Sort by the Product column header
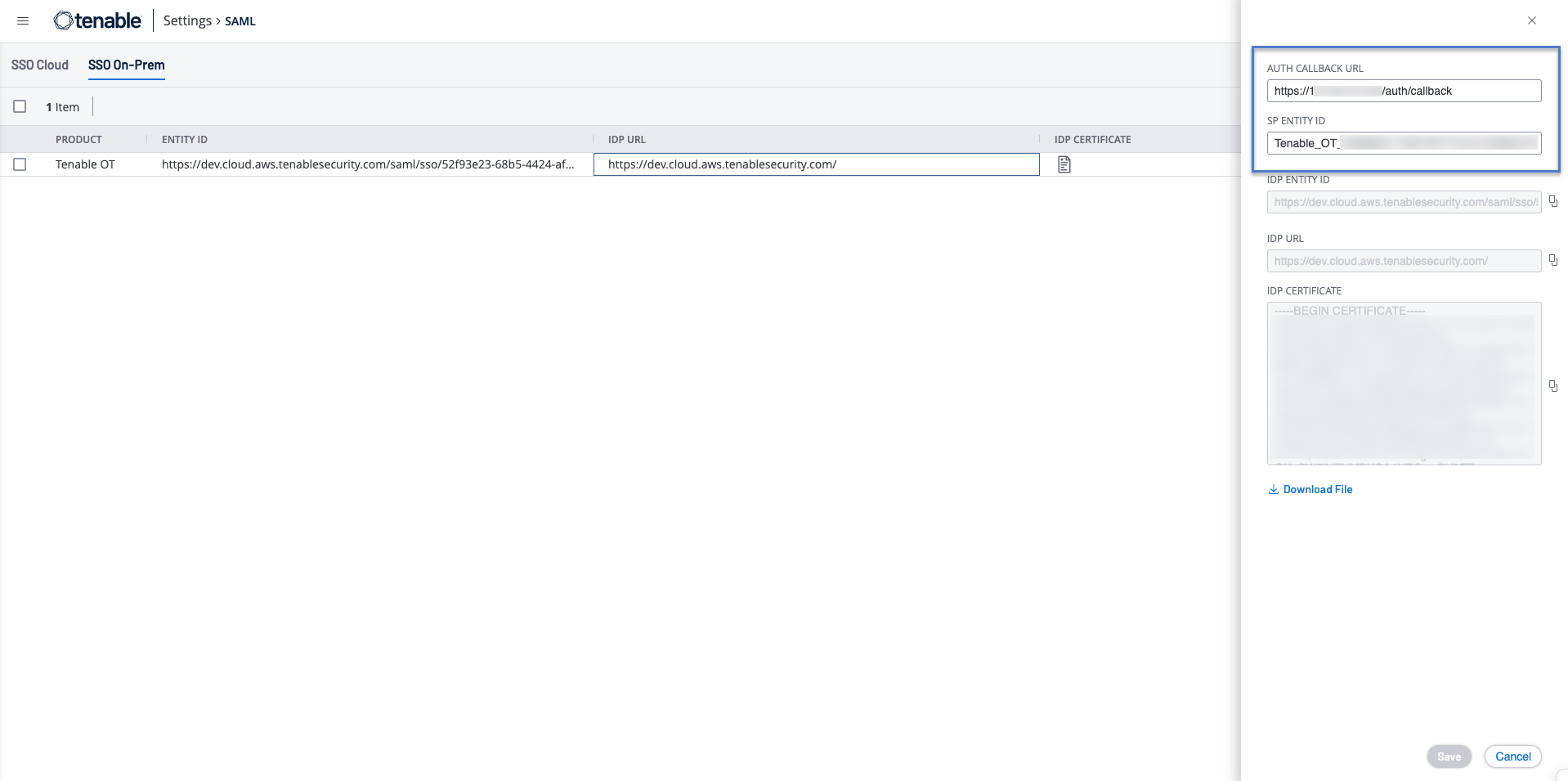This screenshot has height=781, width=1568. (78, 140)
